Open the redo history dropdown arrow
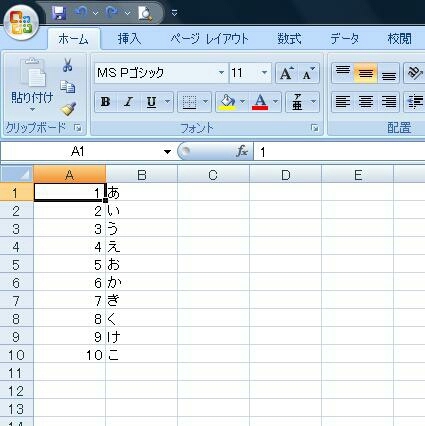Viewport: 425px width, 426px height. click(x=127, y=13)
